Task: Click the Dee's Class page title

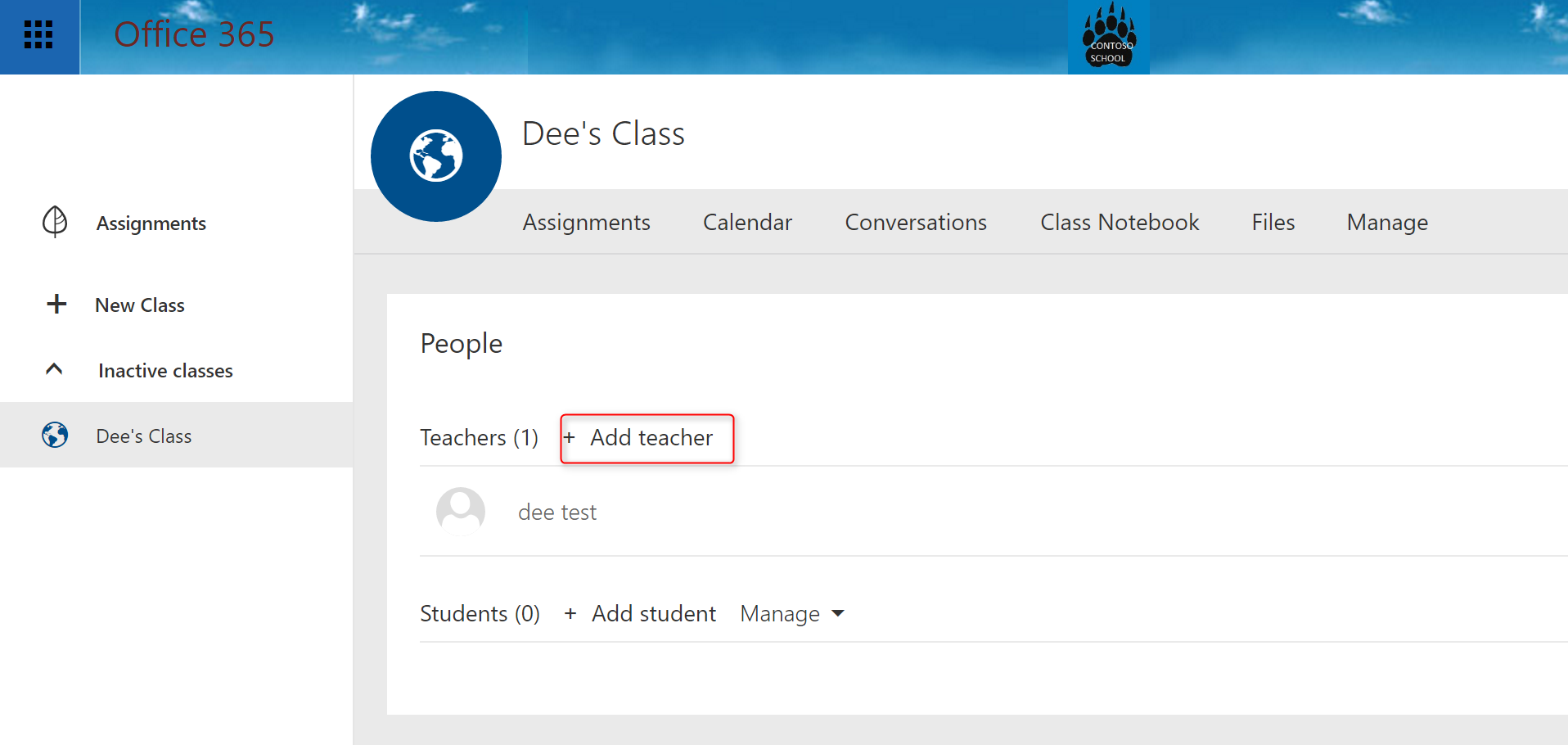Action: (x=603, y=133)
